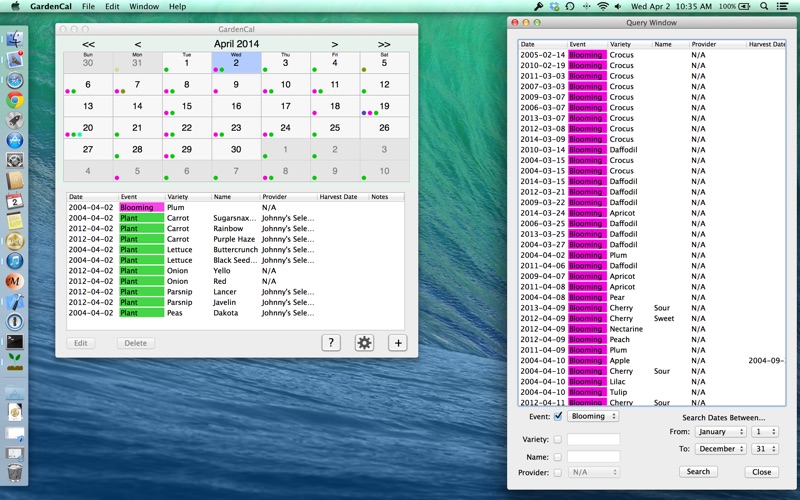This screenshot has width=800, height=500.
Task: Open the GardenCal application menu
Action: [51, 6]
